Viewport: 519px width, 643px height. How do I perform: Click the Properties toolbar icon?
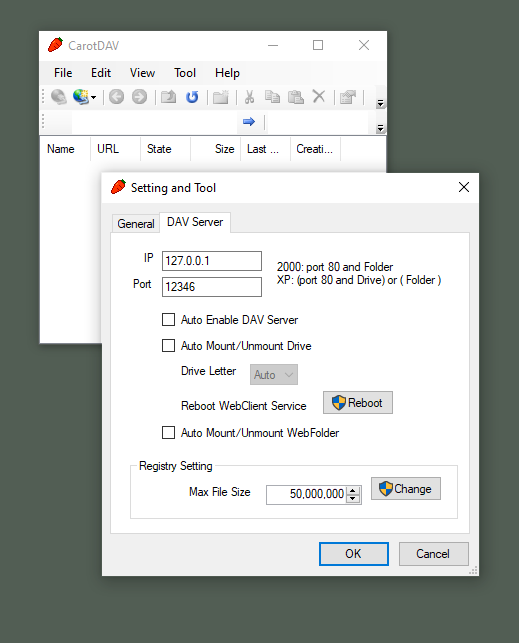(x=348, y=97)
